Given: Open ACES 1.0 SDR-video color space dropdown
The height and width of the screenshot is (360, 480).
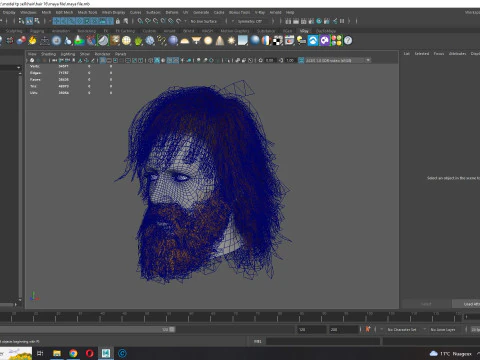Looking at the screenshot, I should click(x=338, y=60).
